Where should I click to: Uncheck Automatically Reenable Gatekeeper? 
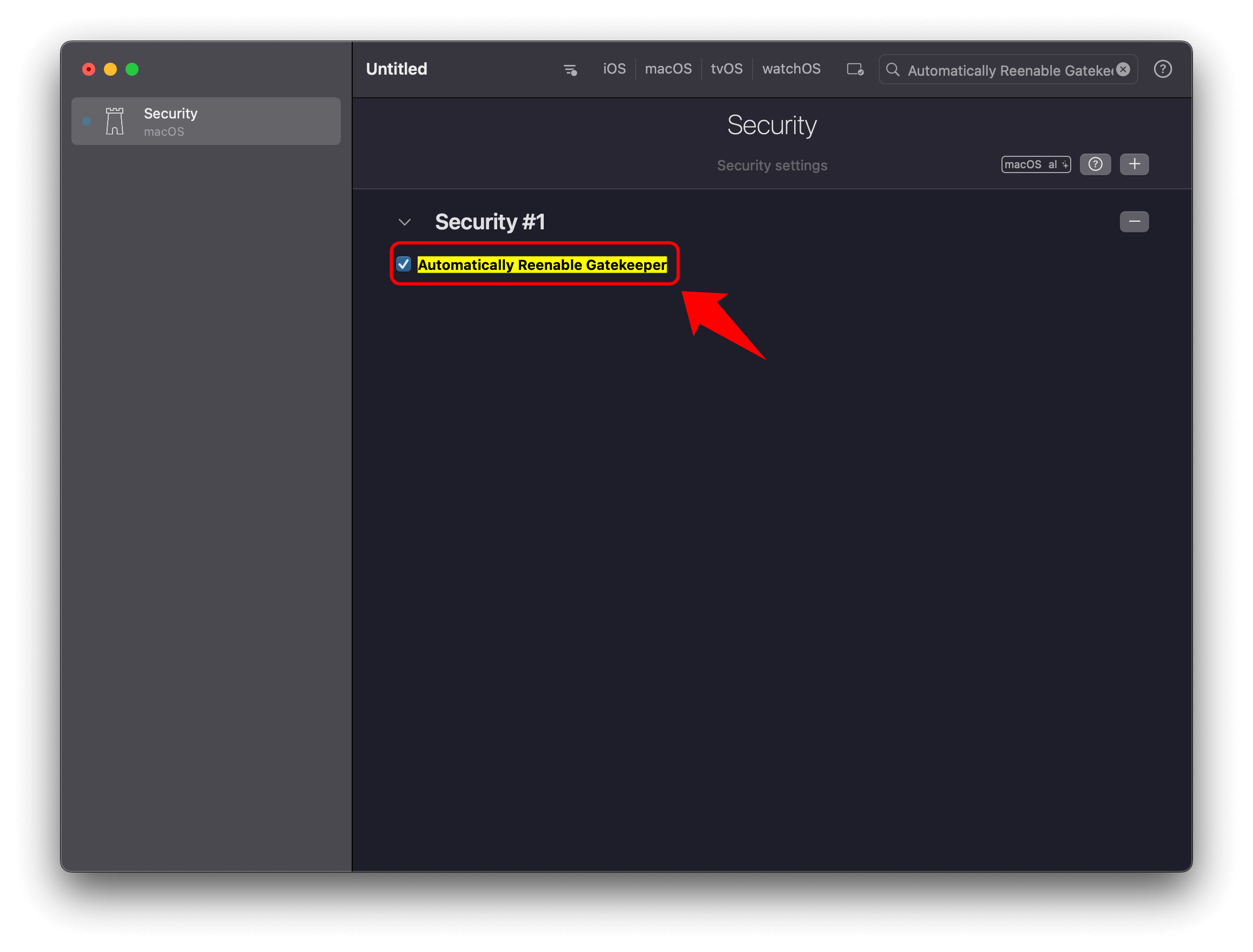404,265
